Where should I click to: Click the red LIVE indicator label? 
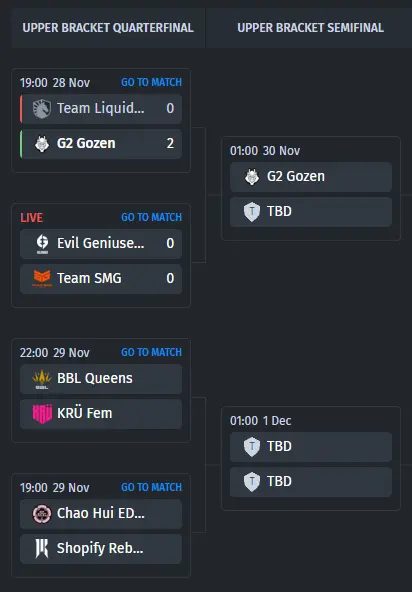click(x=32, y=217)
